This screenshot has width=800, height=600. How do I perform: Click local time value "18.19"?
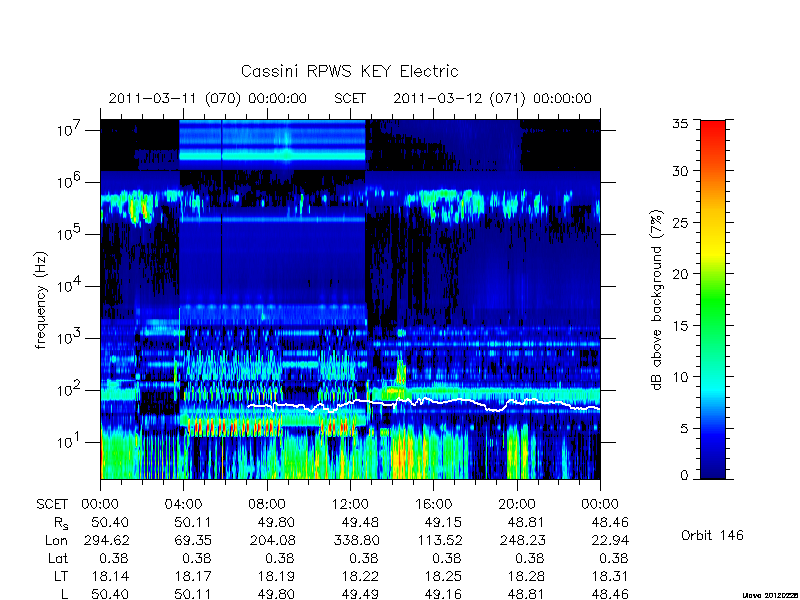point(277,577)
